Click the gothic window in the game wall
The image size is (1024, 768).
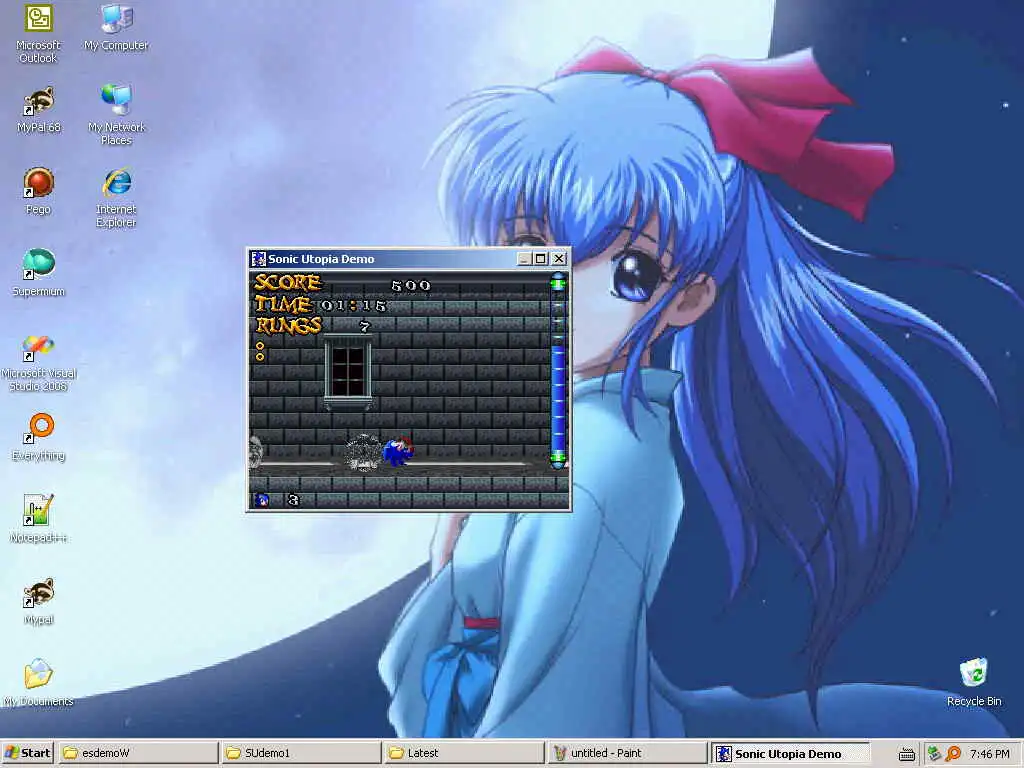348,372
